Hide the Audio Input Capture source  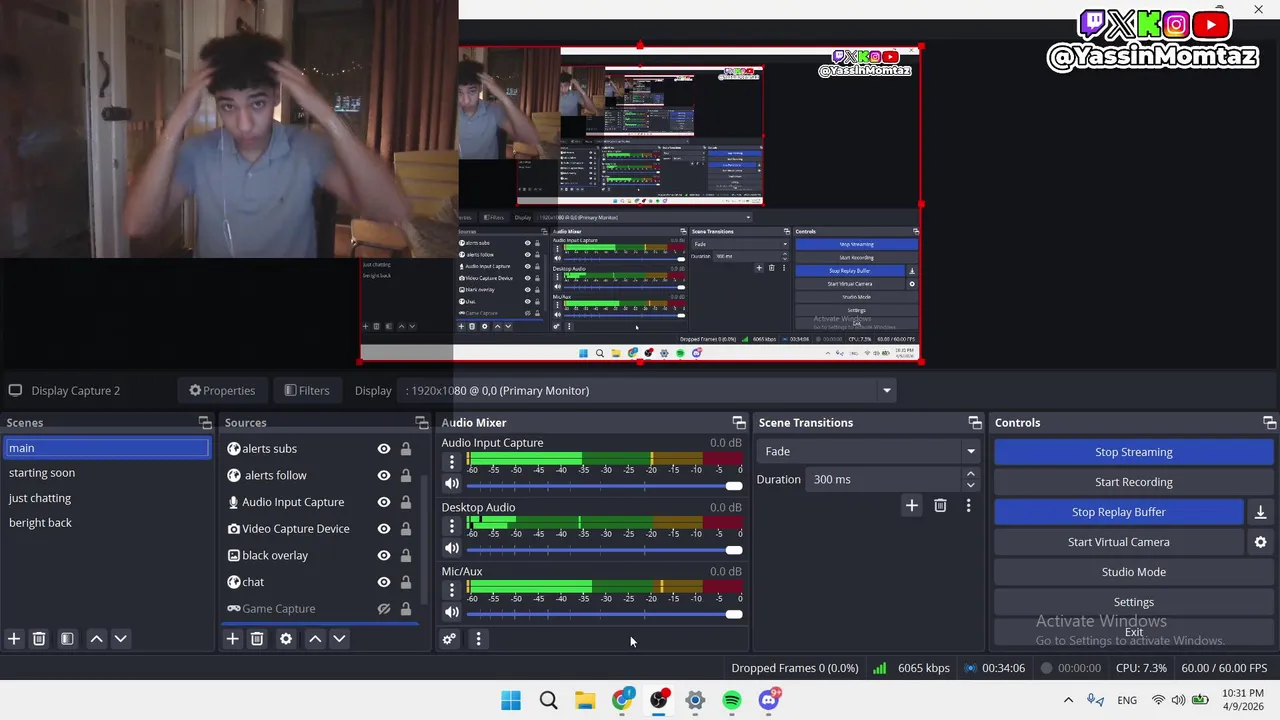(383, 502)
